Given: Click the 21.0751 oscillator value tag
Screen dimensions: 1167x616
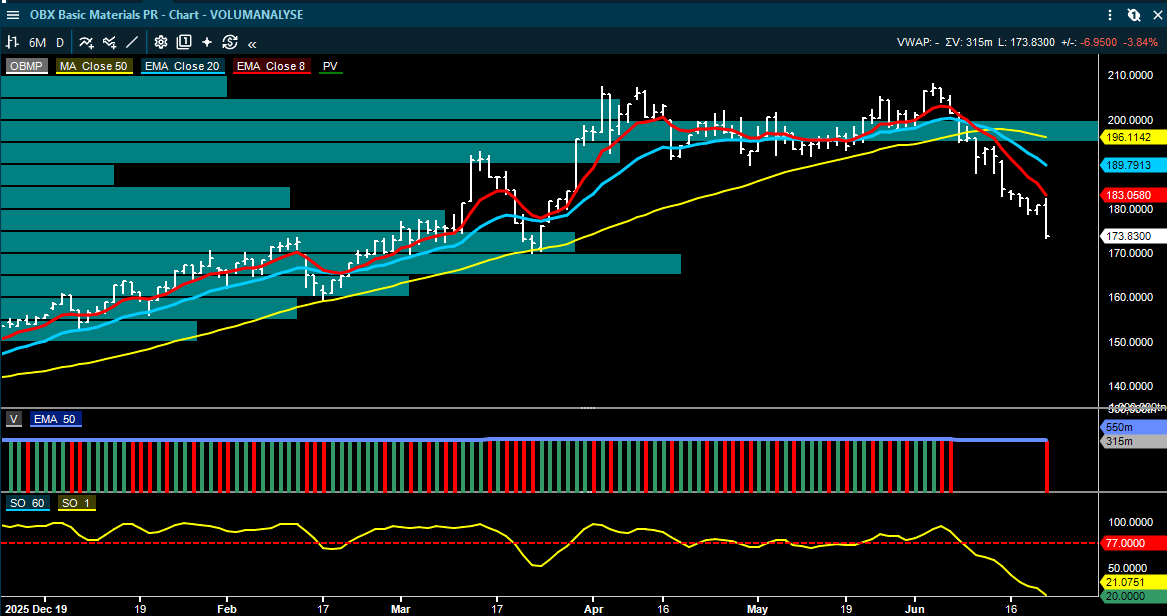Looking at the screenshot, I should (1132, 582).
